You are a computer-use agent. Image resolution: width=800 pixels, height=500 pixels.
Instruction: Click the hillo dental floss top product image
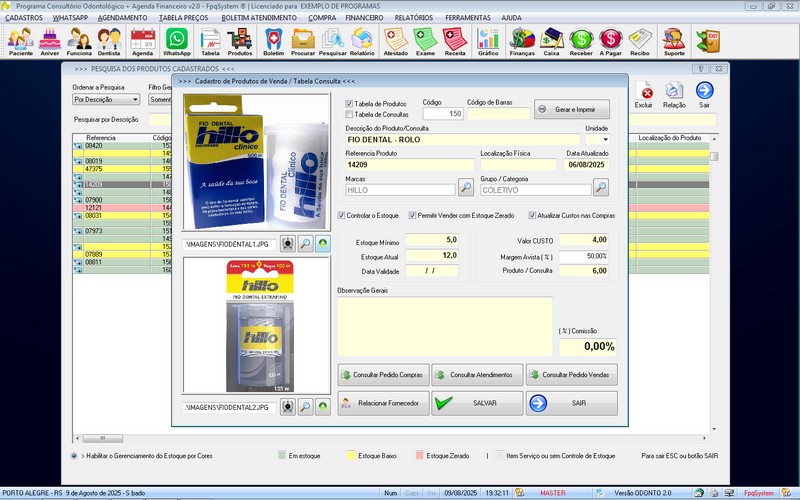pyautogui.click(x=256, y=161)
